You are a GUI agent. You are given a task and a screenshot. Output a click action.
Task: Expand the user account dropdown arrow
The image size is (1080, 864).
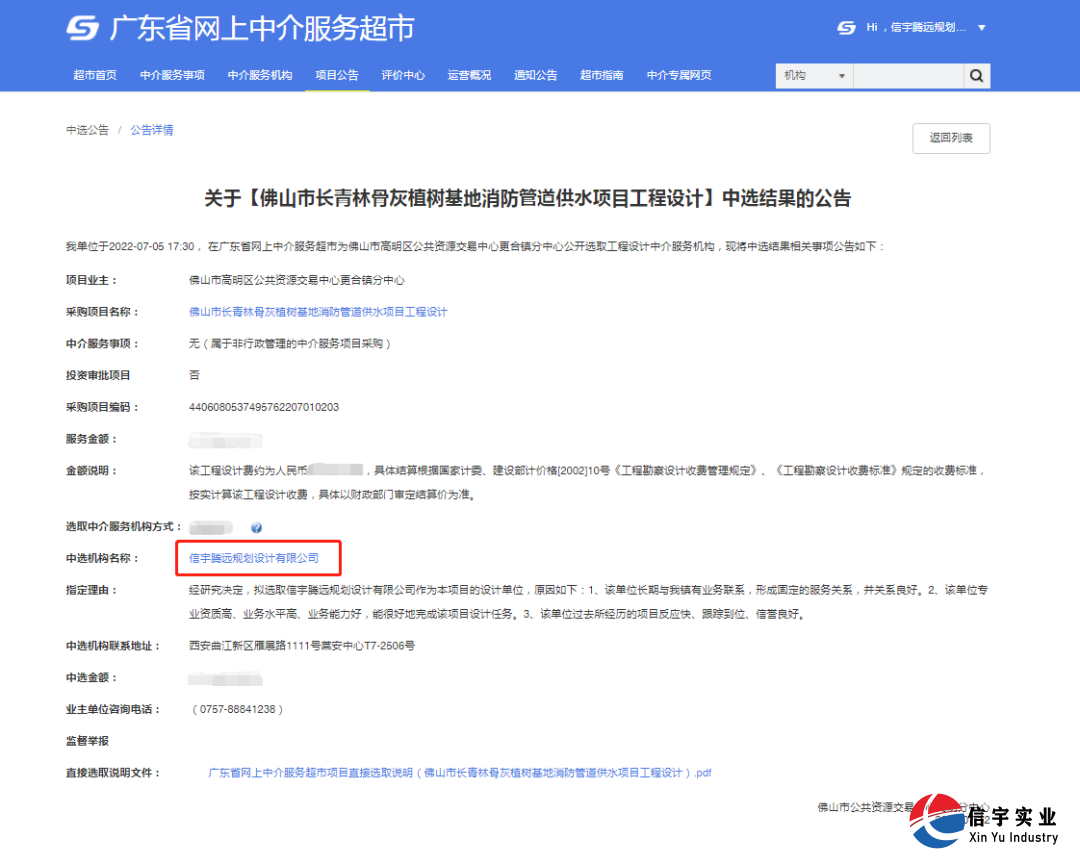coord(981,29)
